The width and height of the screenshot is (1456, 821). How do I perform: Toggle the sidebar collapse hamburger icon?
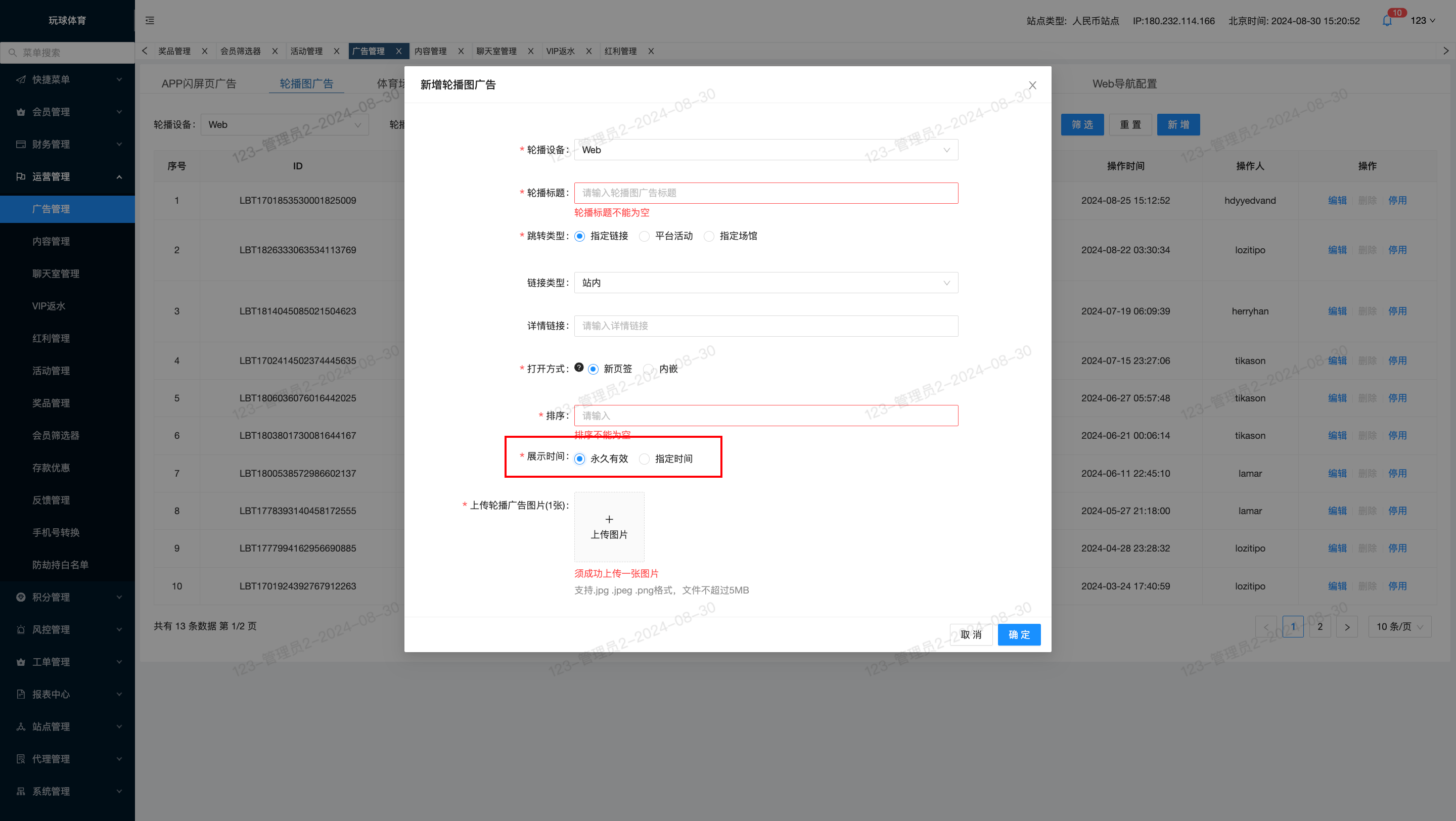(150, 21)
